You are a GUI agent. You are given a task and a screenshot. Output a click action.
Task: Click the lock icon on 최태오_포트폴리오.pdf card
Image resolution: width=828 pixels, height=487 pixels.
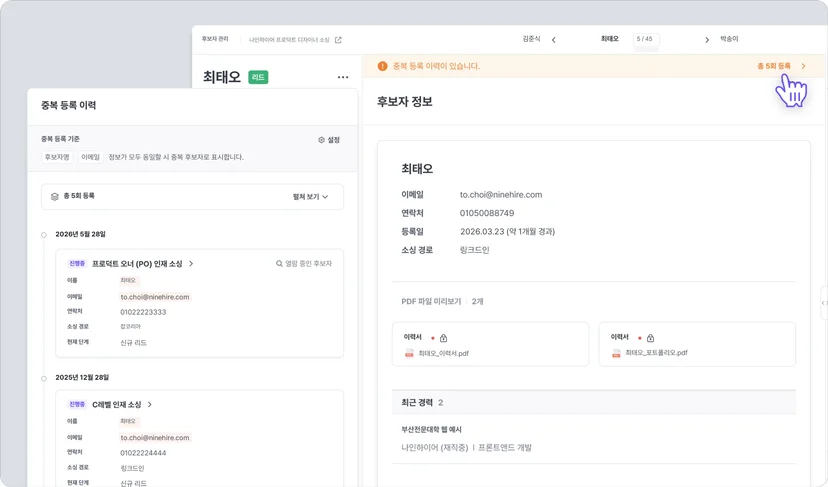point(651,338)
